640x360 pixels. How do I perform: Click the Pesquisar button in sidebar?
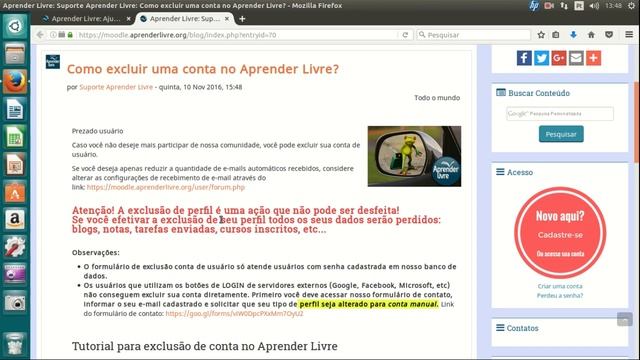pyautogui.click(x=561, y=134)
